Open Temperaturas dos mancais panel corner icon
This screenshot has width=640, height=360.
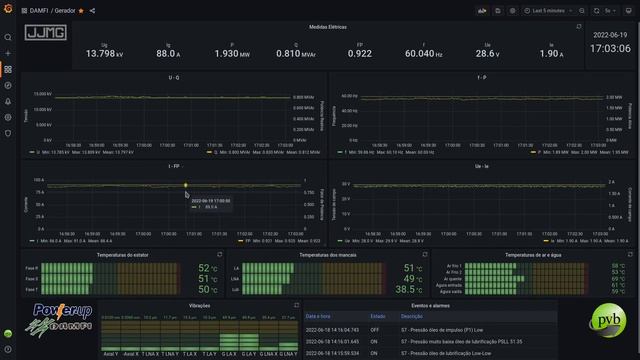tap(425, 255)
